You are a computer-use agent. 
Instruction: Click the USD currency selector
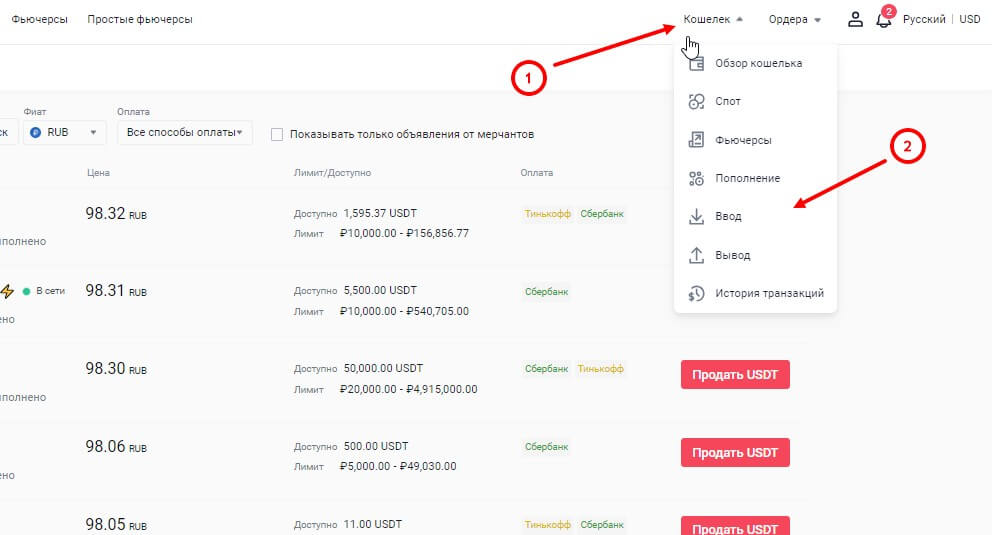970,19
